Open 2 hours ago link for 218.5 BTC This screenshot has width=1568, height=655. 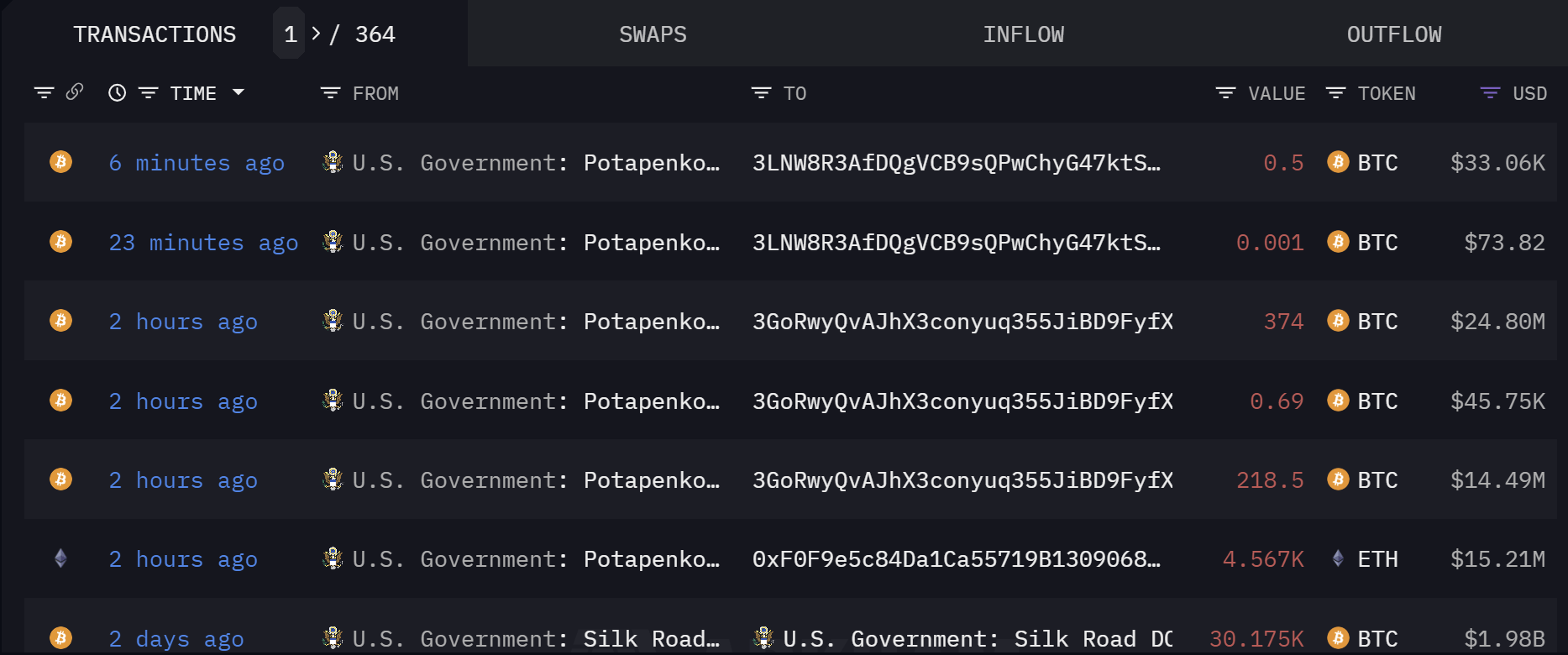pos(183,479)
